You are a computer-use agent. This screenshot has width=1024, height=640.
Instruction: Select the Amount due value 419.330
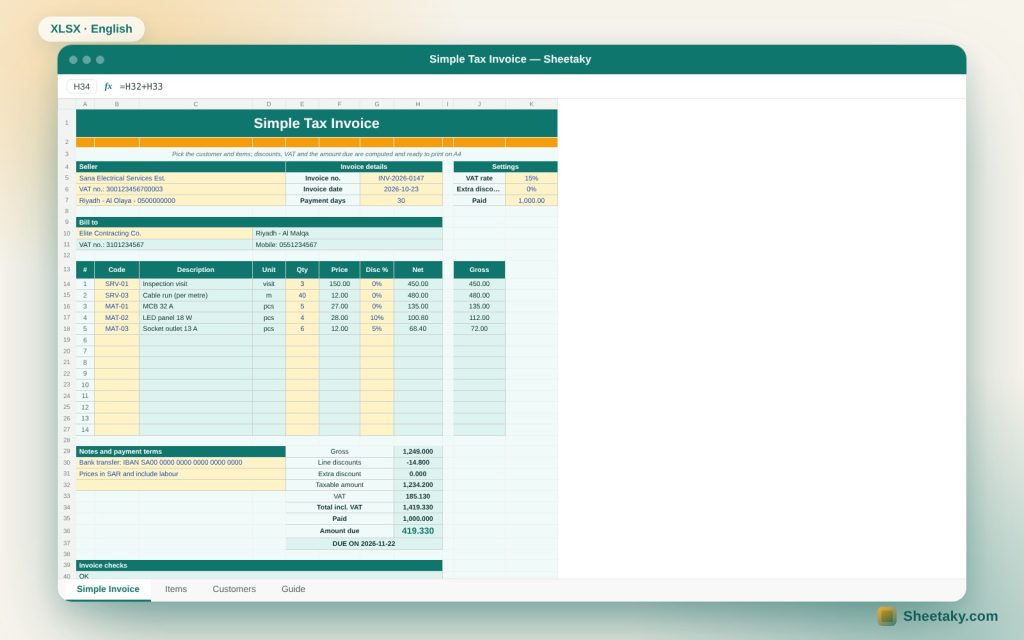coord(418,531)
